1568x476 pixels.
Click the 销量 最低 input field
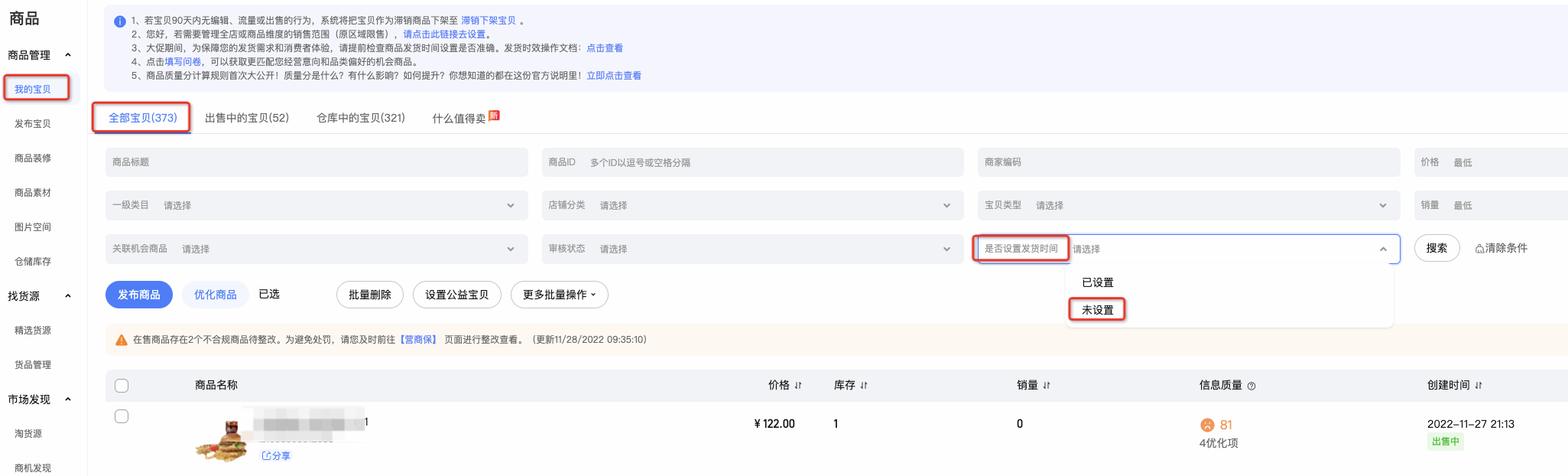pos(1491,205)
